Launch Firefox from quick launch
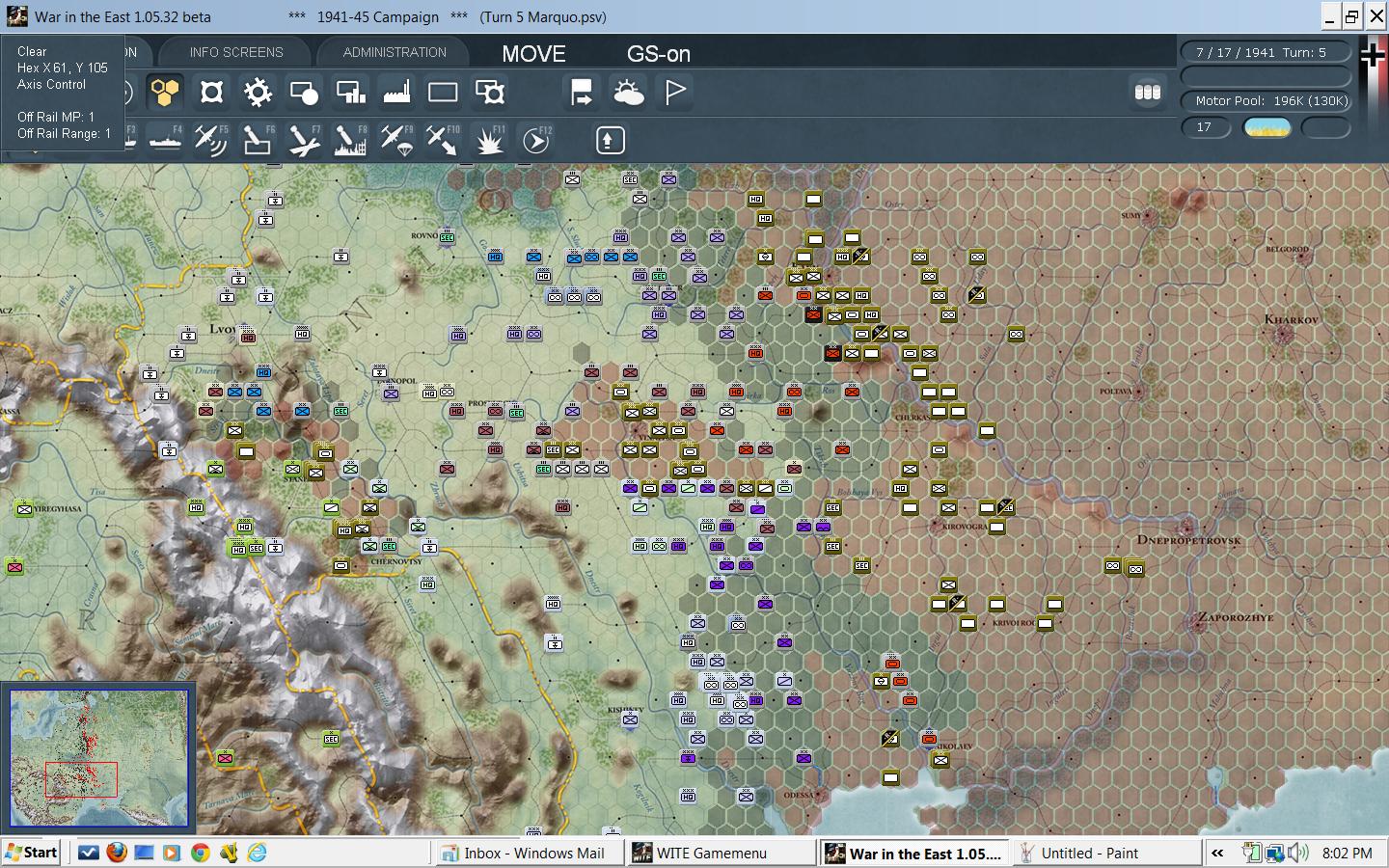The height and width of the screenshot is (868, 1389). (116, 853)
